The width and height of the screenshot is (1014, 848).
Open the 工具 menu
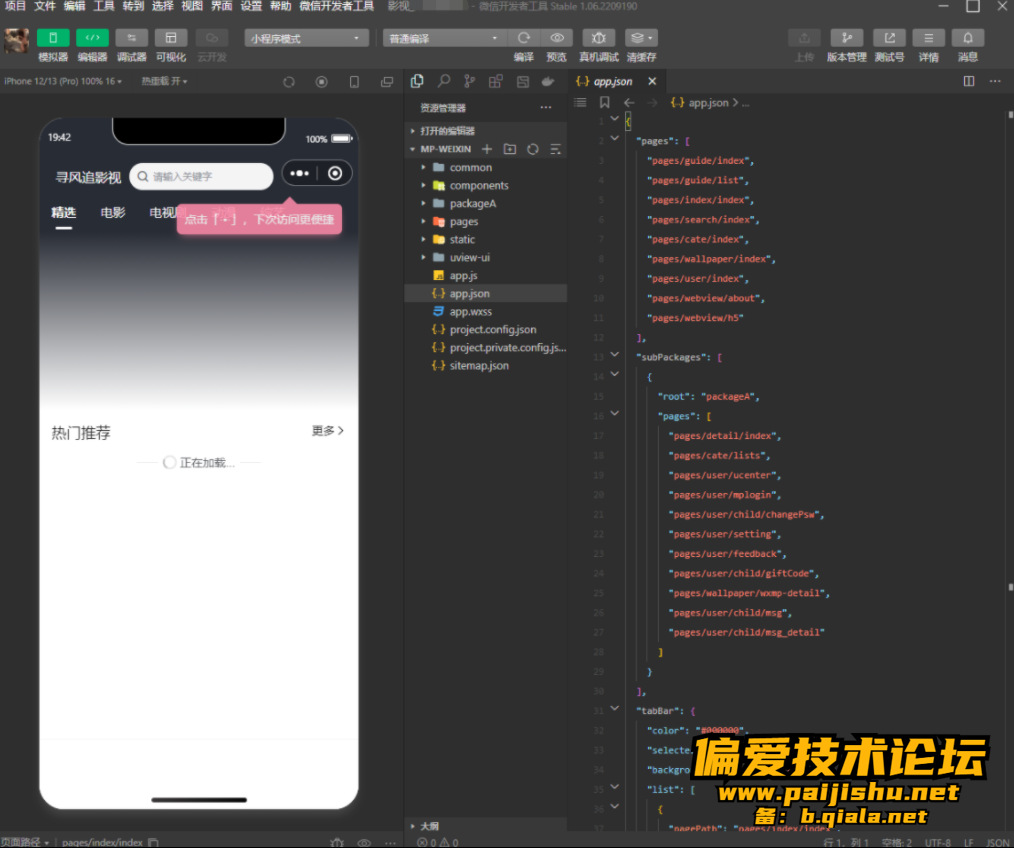coord(103,6)
